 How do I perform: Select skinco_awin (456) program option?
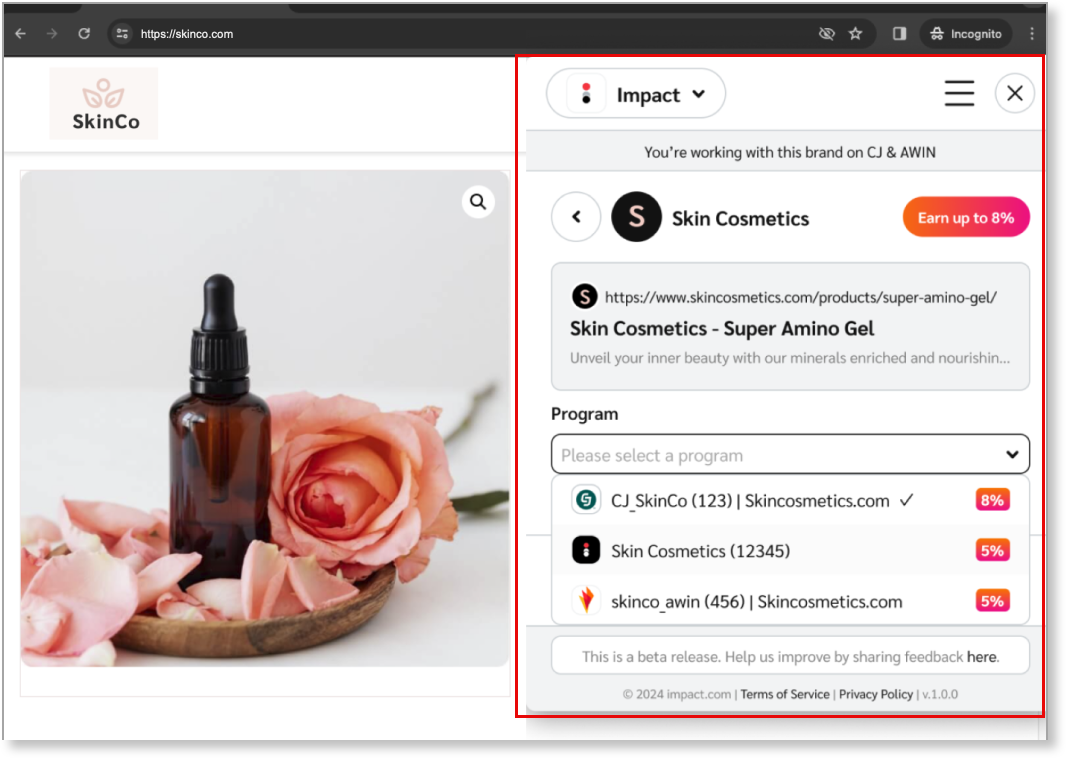pos(790,601)
